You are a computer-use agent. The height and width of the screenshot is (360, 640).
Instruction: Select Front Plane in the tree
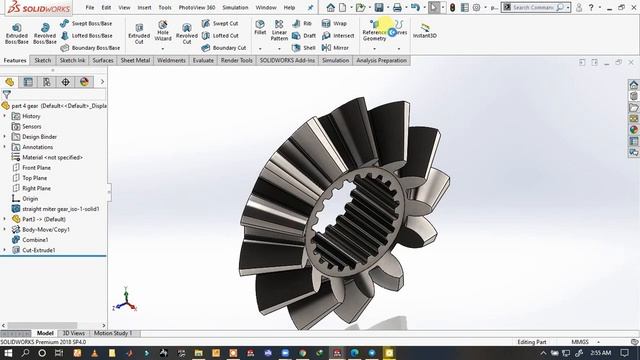[x=31, y=168]
